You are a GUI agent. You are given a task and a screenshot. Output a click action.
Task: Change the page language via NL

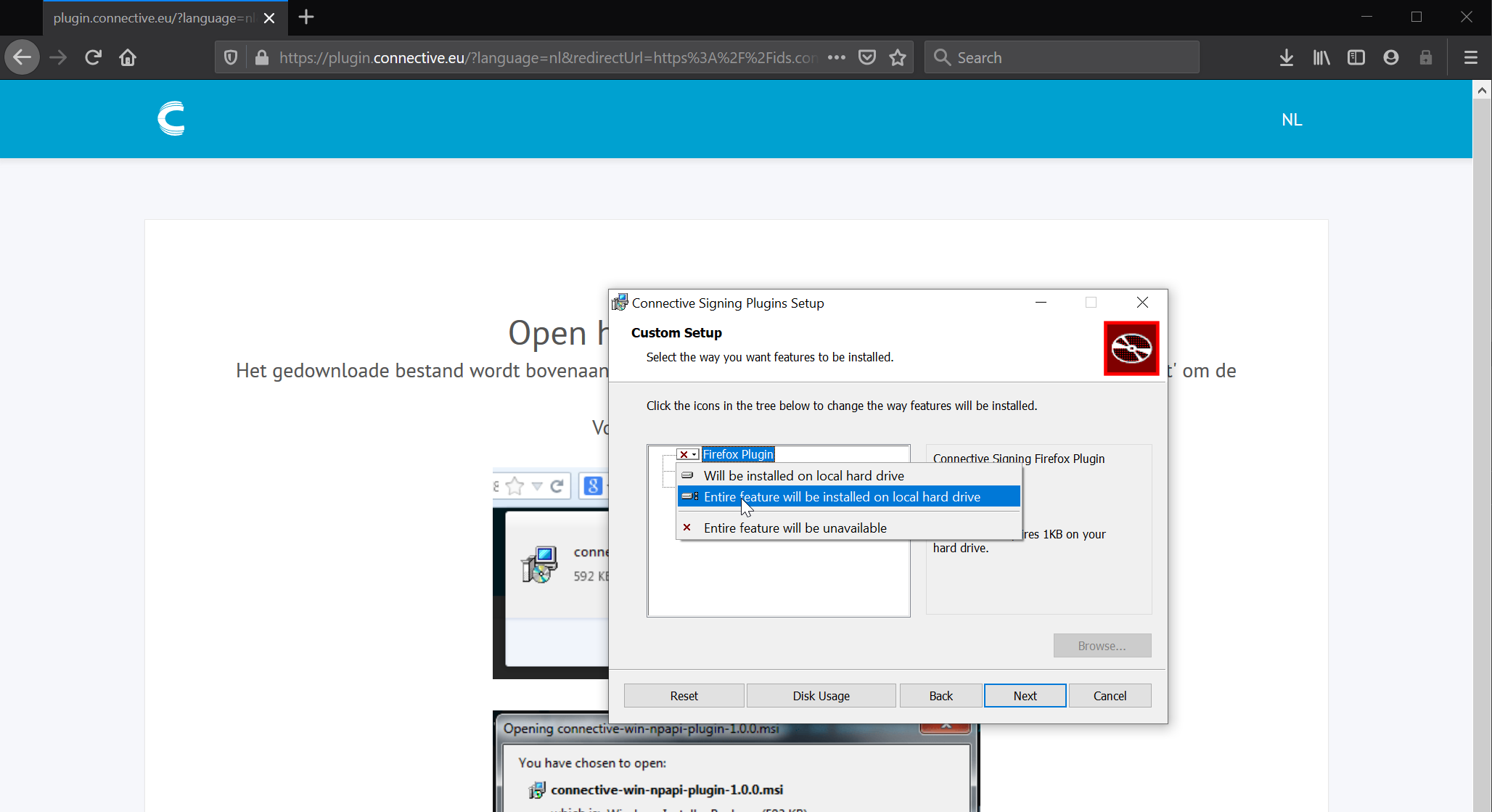point(1292,120)
